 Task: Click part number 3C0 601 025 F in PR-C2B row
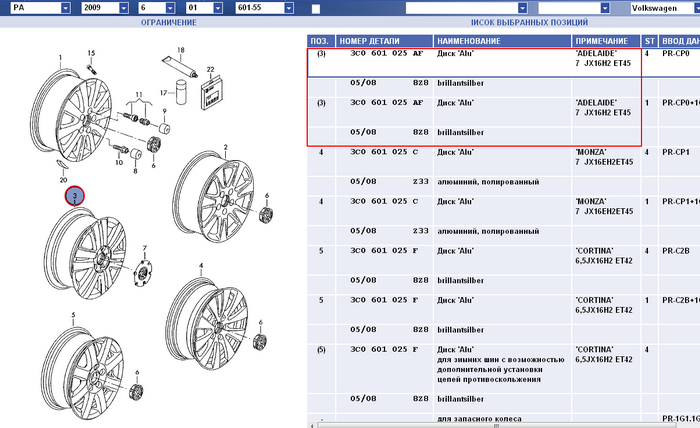point(384,250)
